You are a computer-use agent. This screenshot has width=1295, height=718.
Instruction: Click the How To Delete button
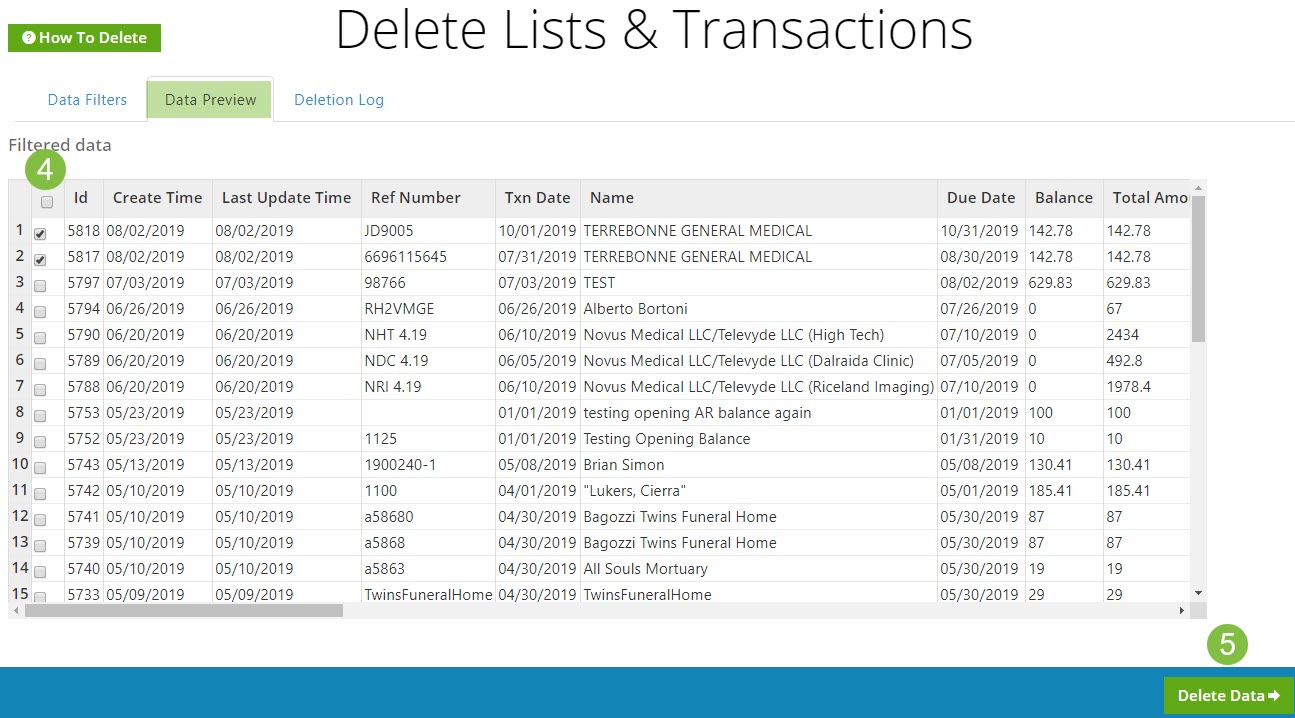pos(84,38)
